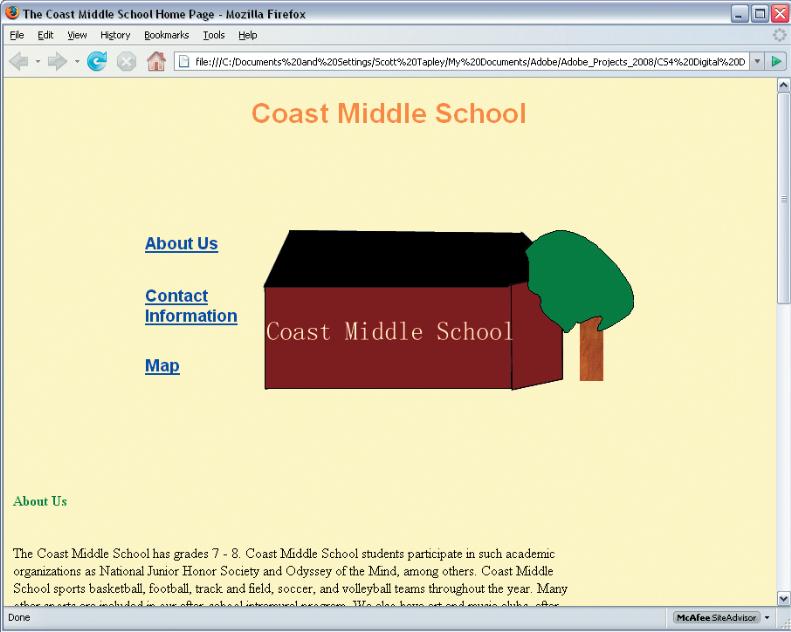Click the page icon in address bar
The width and height of the screenshot is (791, 632).
pyautogui.click(x=184, y=62)
